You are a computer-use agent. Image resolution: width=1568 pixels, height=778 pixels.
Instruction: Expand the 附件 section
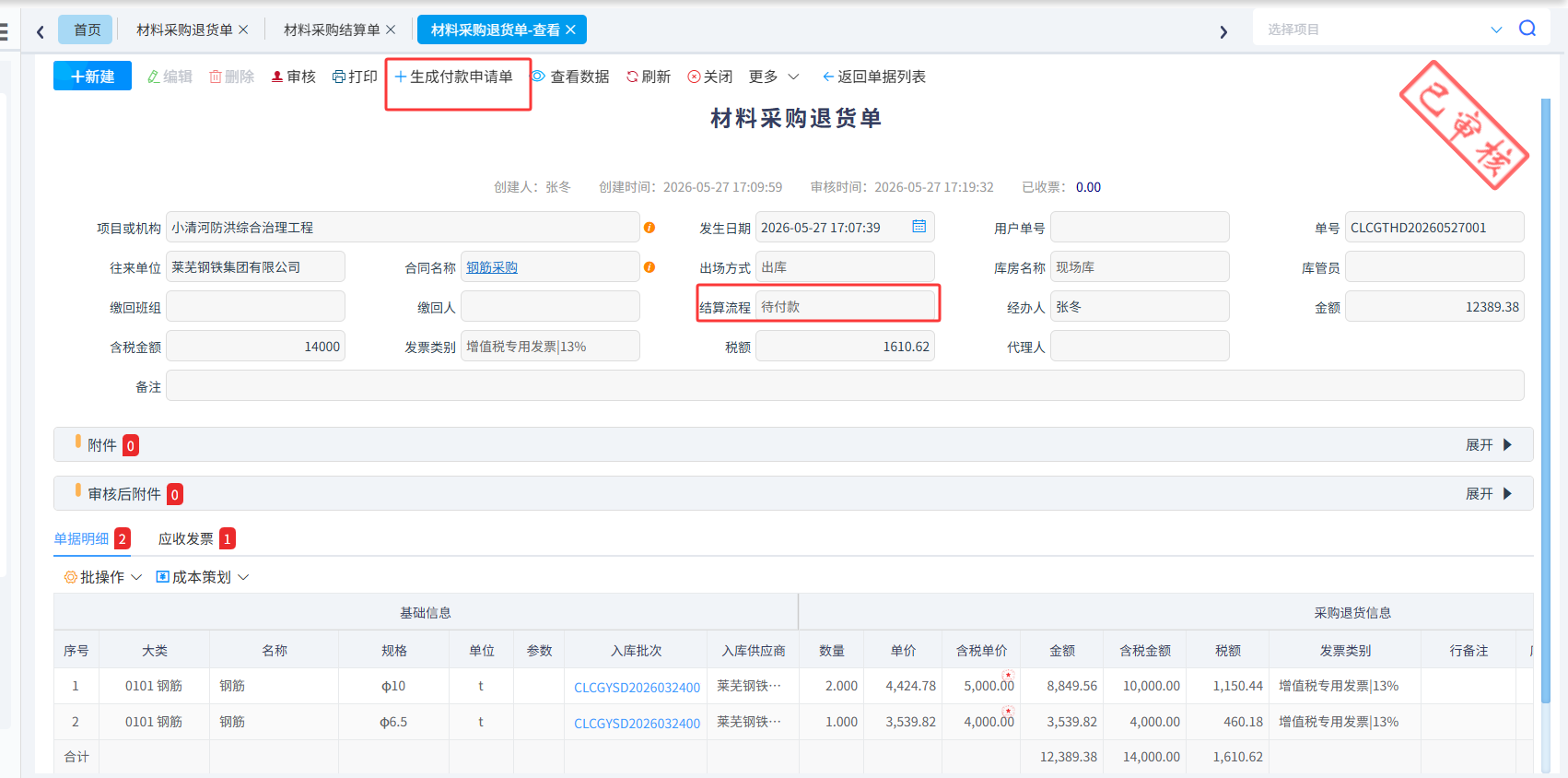point(1489,445)
